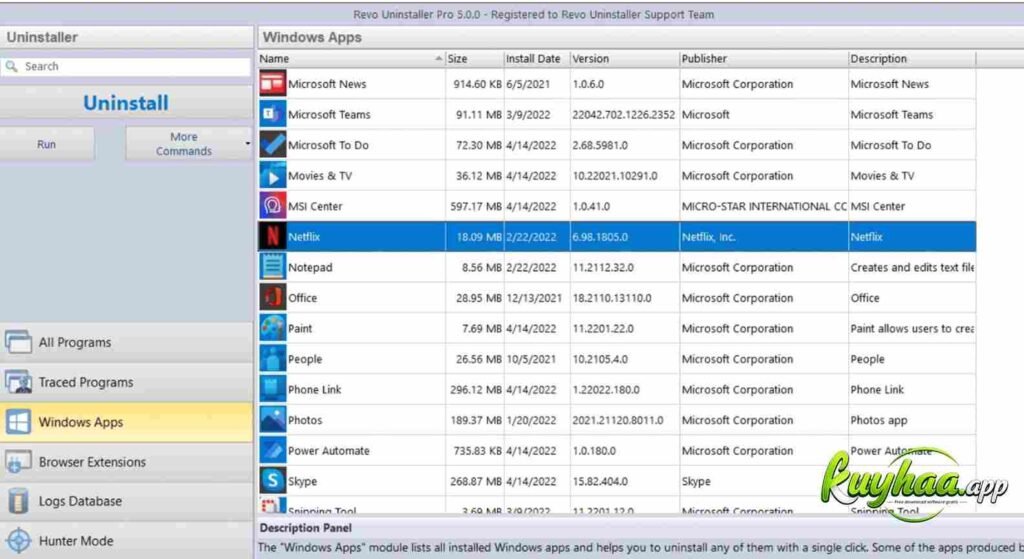The height and width of the screenshot is (559, 1024).
Task: Click Netflix version 6.98.1805.0 cell
Action: tap(624, 236)
